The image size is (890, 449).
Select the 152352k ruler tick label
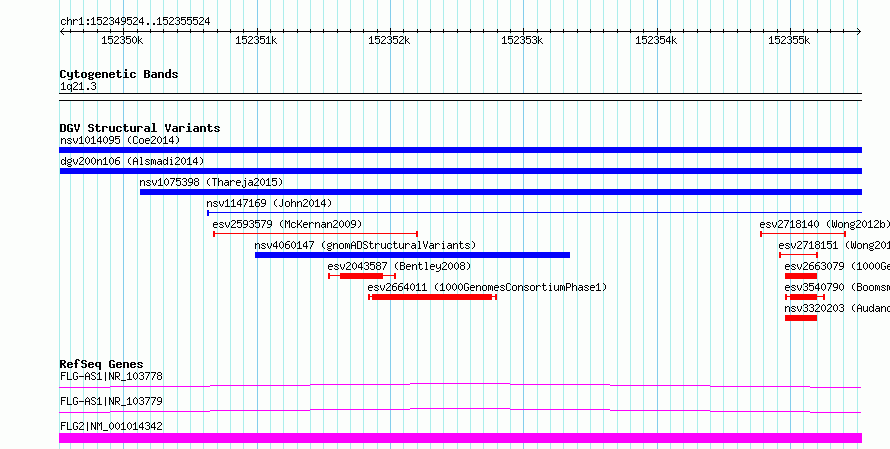tap(389, 40)
